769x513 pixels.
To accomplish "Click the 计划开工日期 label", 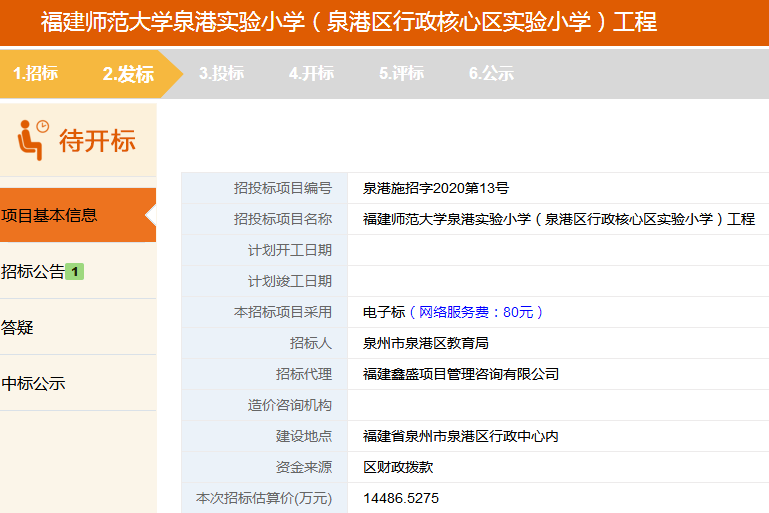I will coord(290,250).
